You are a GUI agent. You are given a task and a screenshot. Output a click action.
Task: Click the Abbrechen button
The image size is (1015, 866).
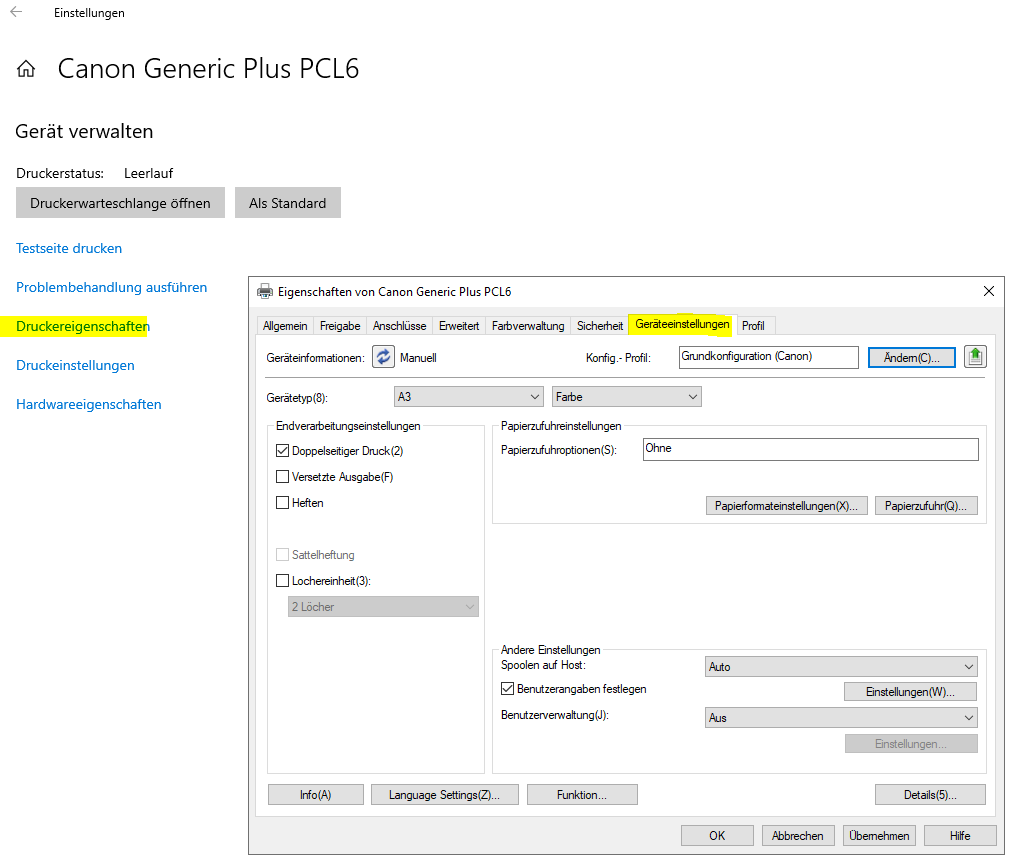(x=798, y=836)
